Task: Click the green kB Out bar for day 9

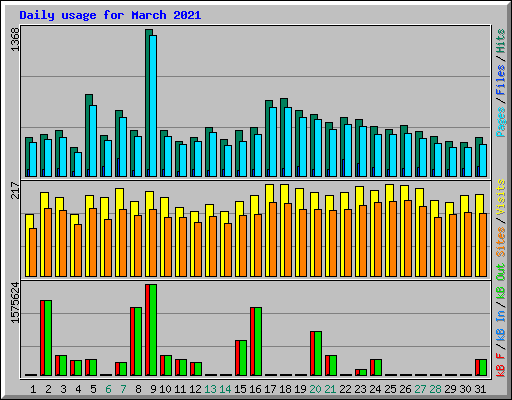Action: (153, 330)
